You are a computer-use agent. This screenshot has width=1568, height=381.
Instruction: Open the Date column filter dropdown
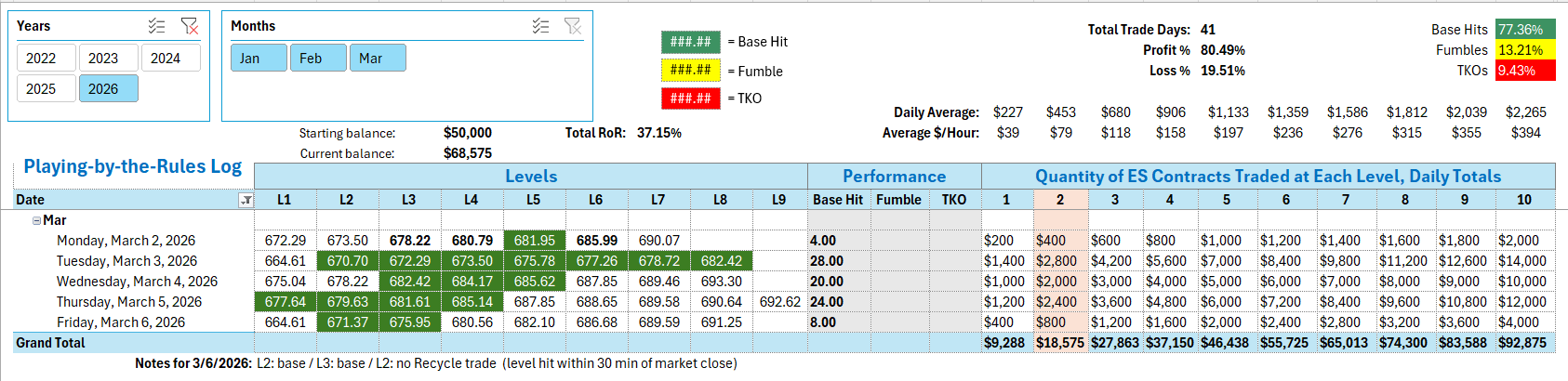(x=246, y=200)
